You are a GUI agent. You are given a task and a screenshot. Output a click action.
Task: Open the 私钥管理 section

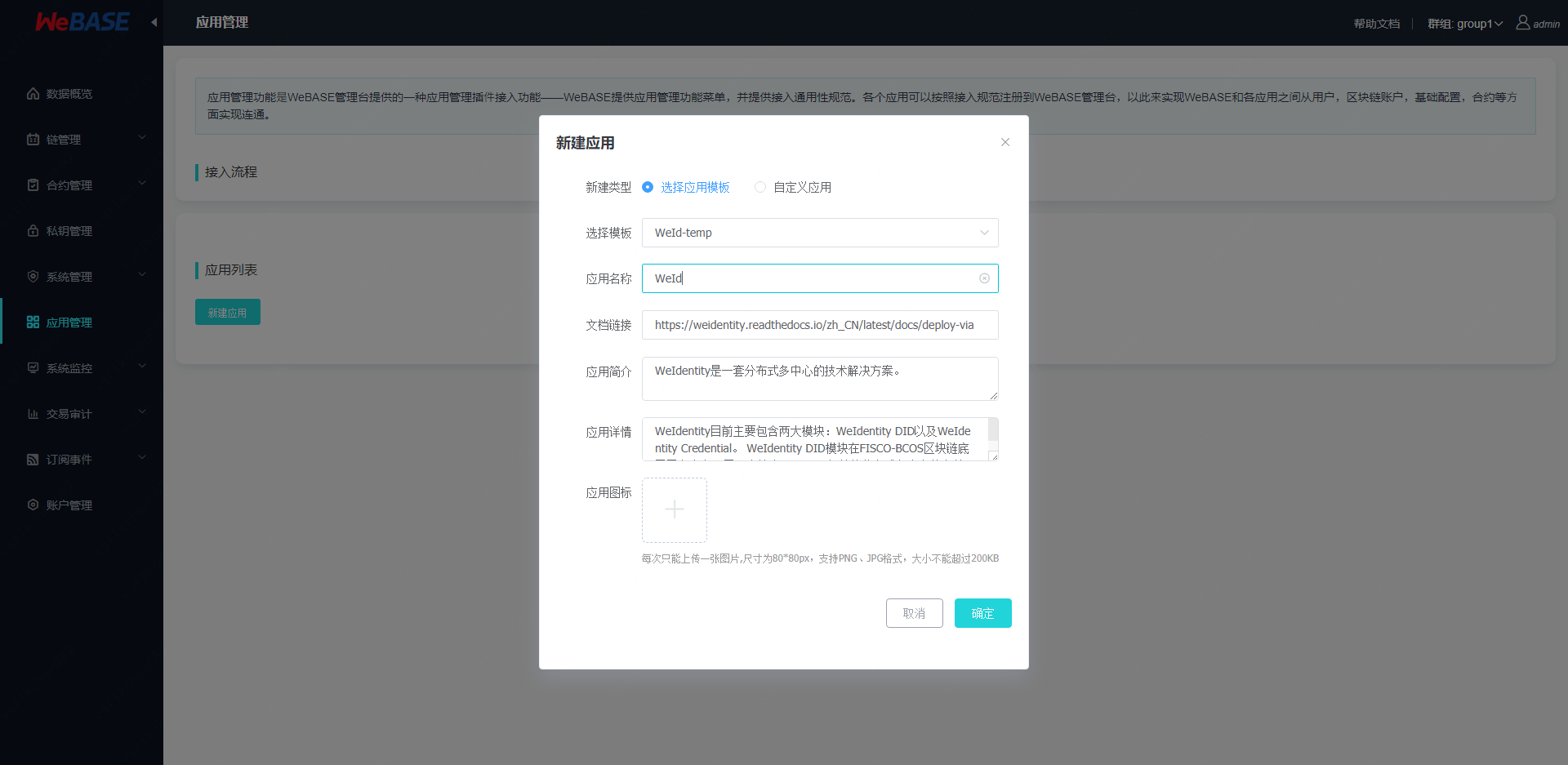(69, 230)
